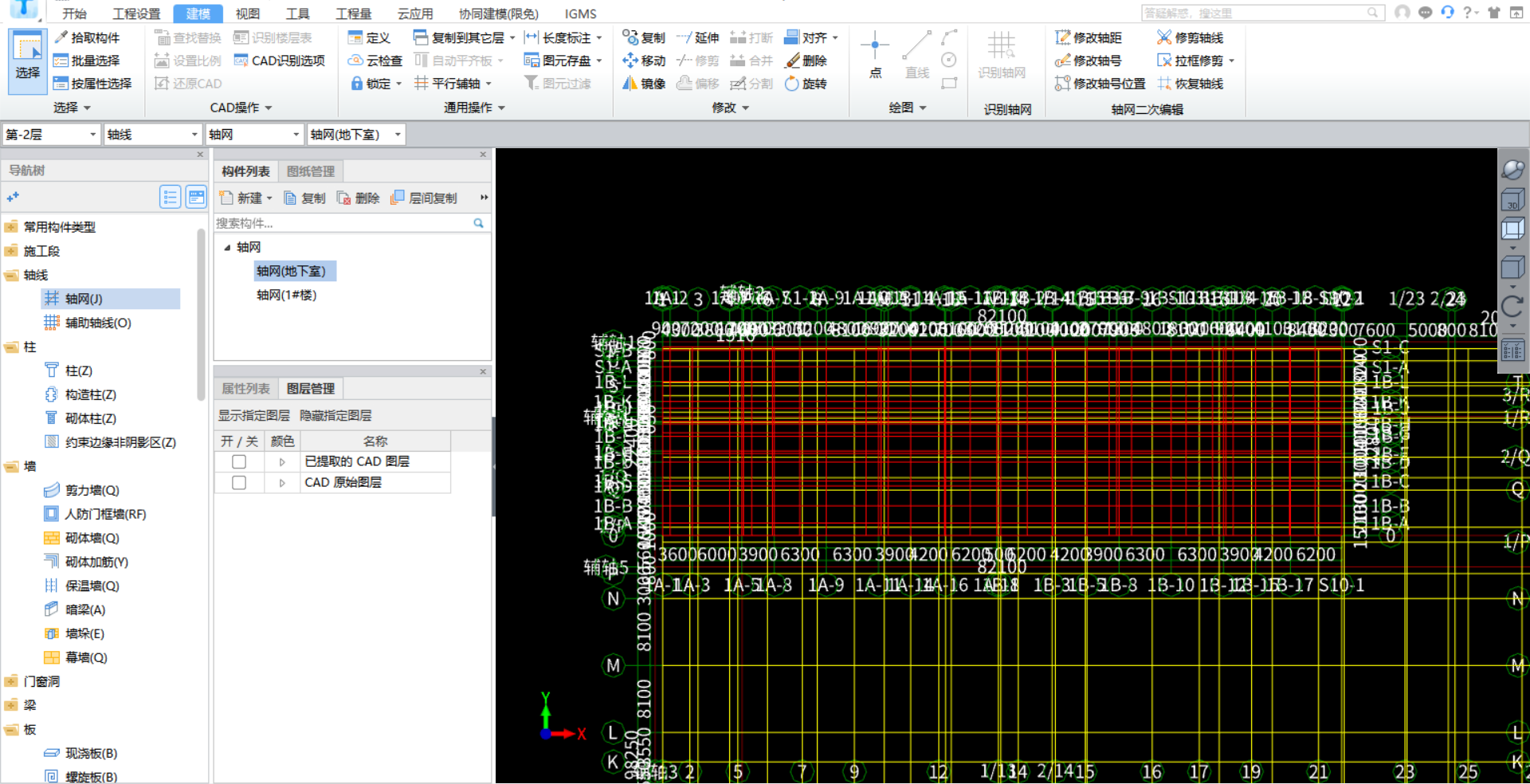Switch to the 工程量 ribbon tab

coord(354,14)
